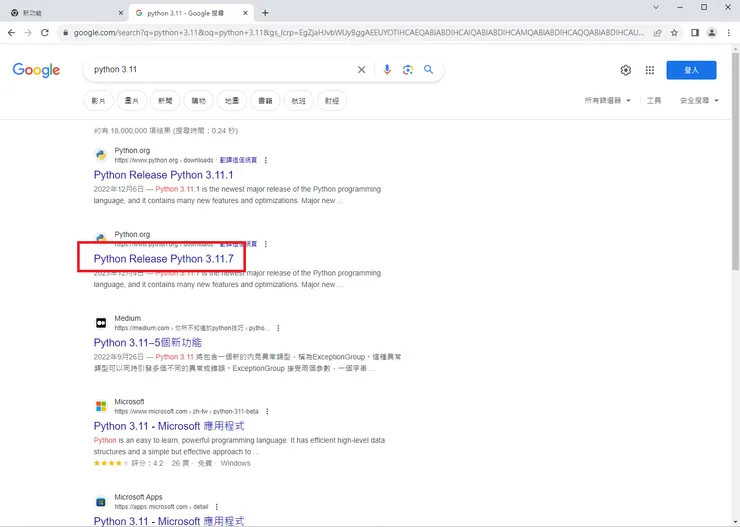This screenshot has height=527, width=740.
Task: Go back with the browser back arrow
Action: coord(11,33)
